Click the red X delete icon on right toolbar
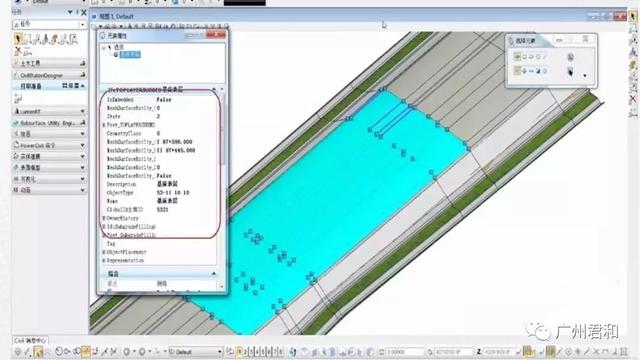 click(633, 99)
